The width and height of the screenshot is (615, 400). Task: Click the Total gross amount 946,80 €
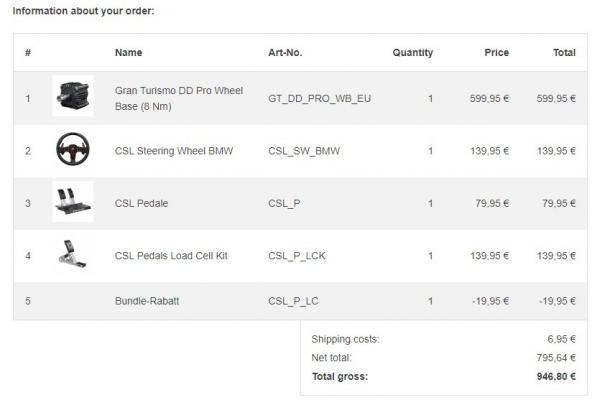click(555, 376)
